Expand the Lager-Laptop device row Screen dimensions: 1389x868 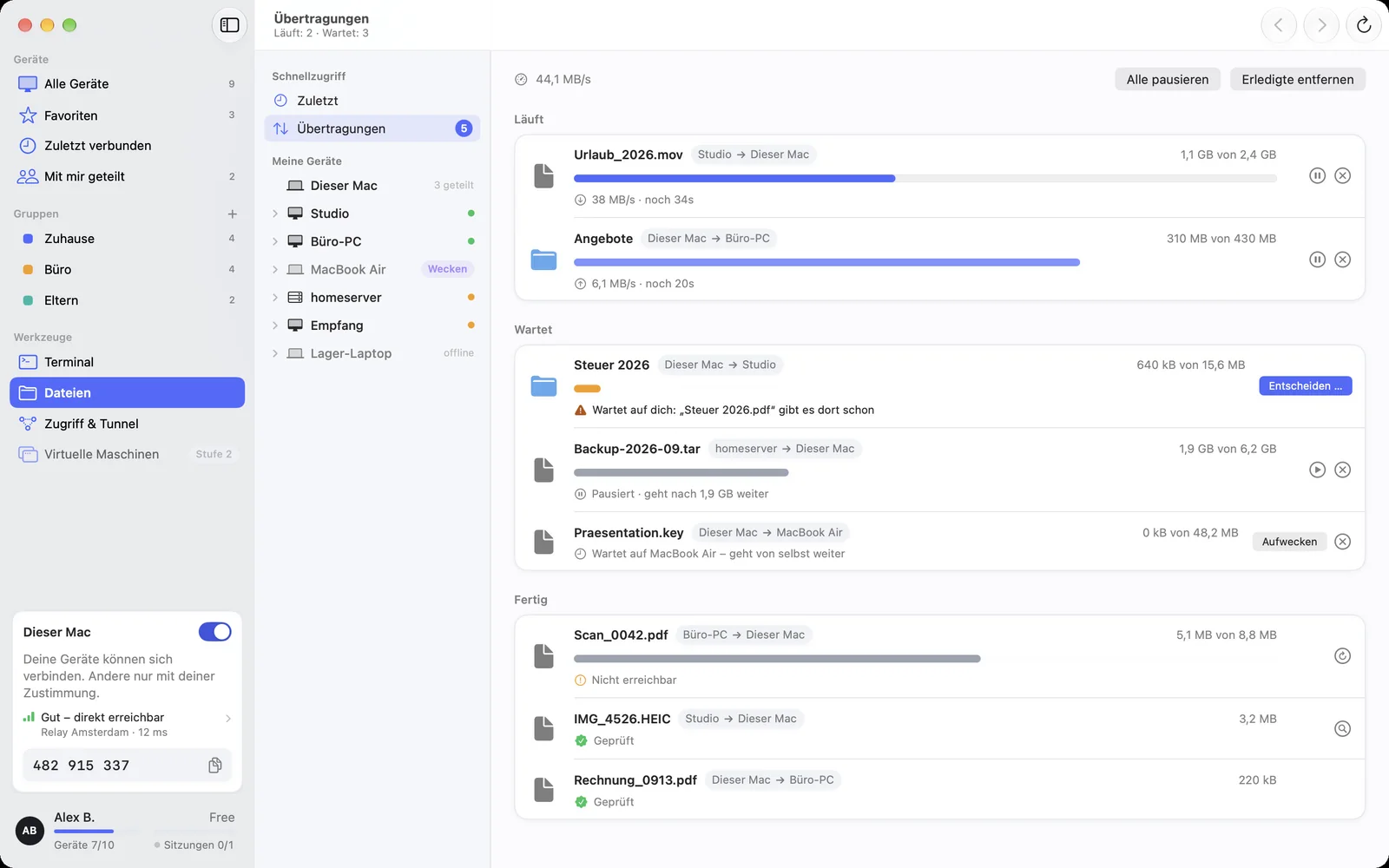pyautogui.click(x=275, y=353)
